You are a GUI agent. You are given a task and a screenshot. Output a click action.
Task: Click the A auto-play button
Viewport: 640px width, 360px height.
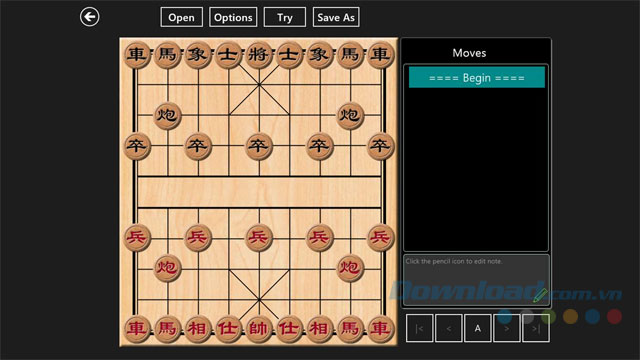478,328
